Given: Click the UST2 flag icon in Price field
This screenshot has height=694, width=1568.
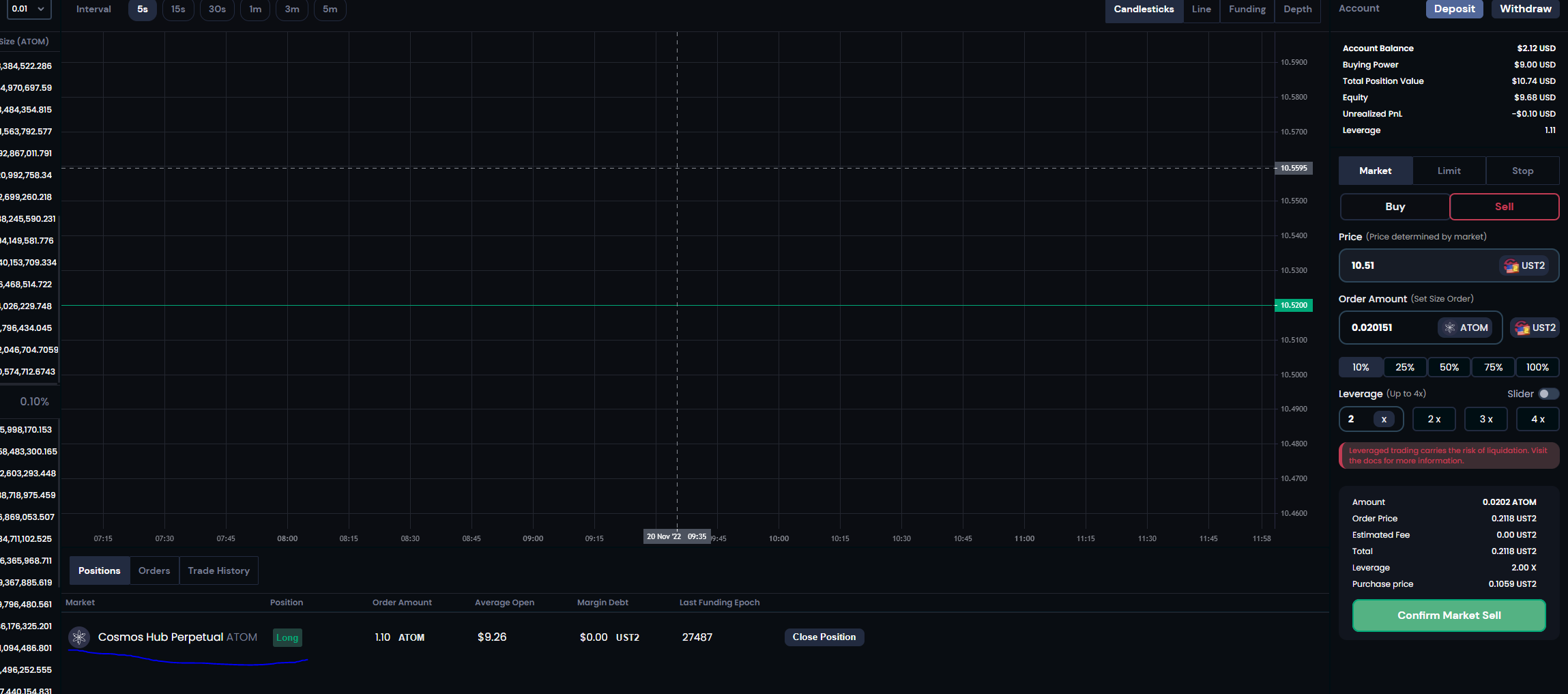Looking at the screenshot, I should coord(1511,265).
